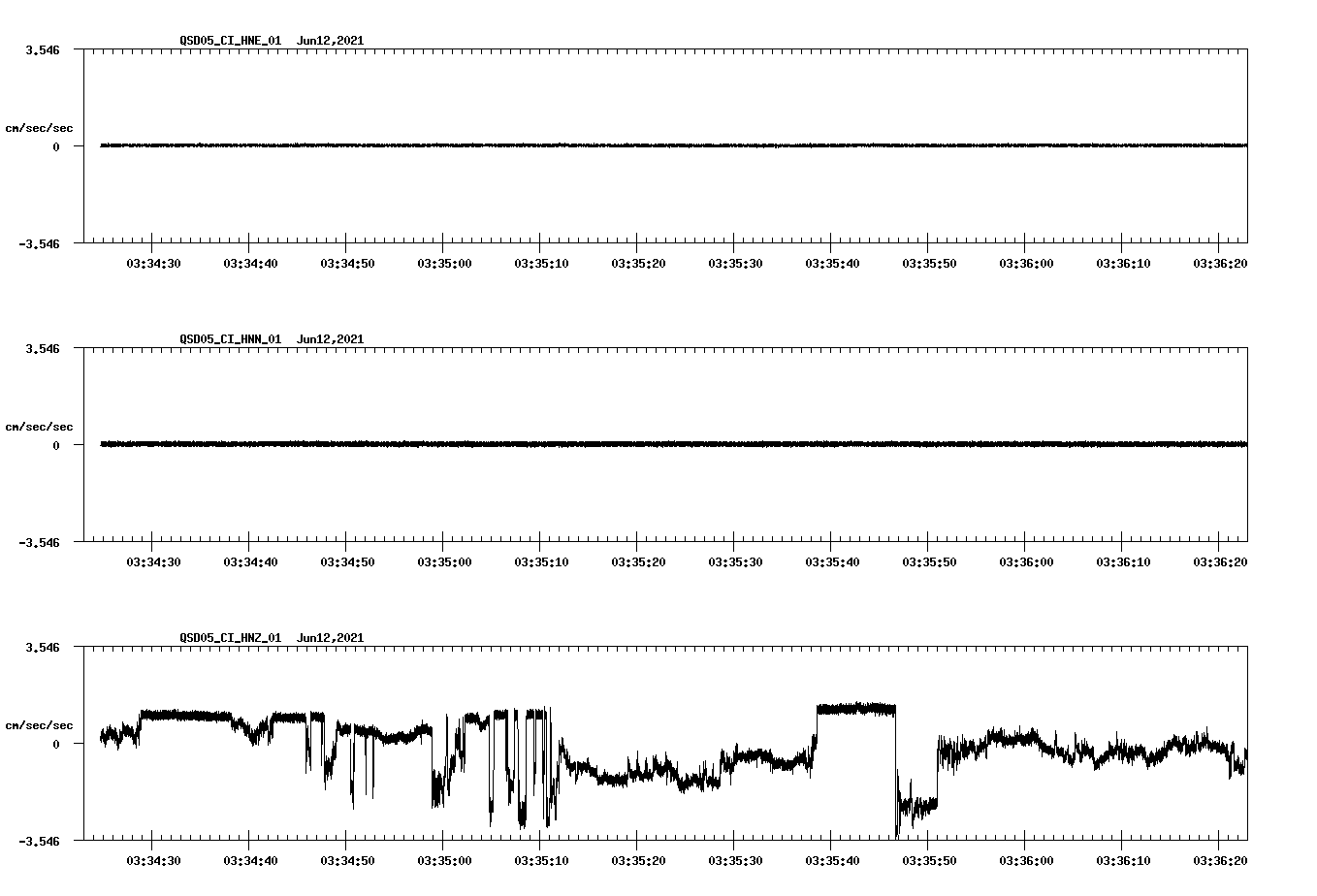Click 03:34:50 time label under the HNE plot
Screen dimensions: 1317x896
click(347, 264)
